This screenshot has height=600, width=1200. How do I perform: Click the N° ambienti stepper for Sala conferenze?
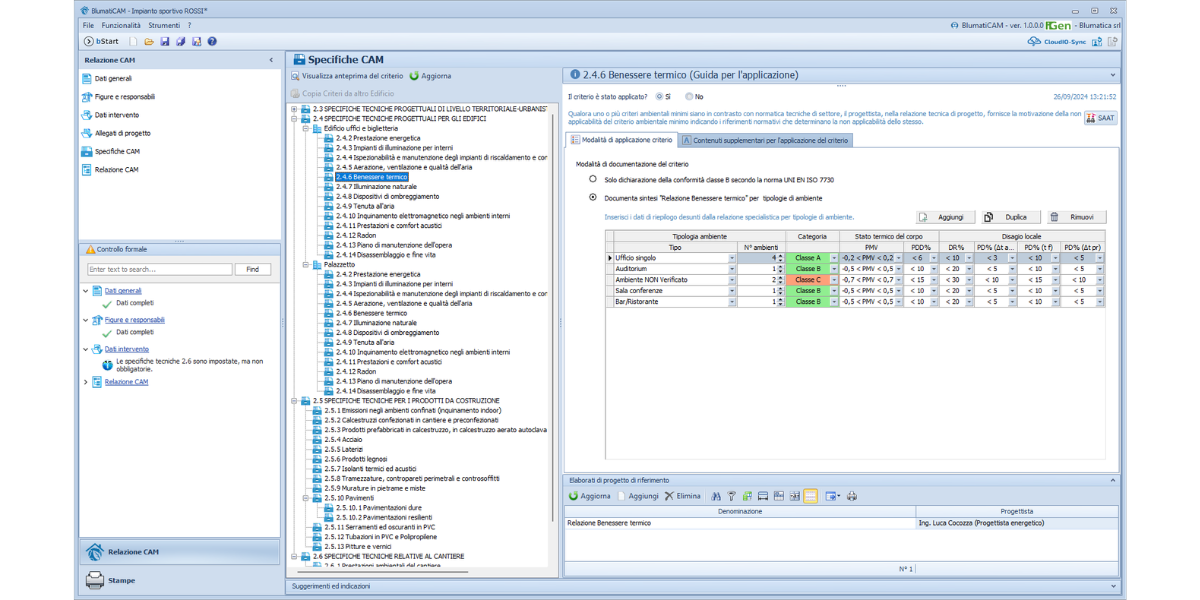[781, 291]
